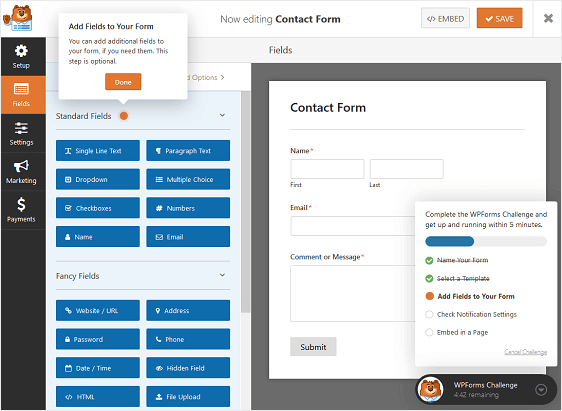Click the '4:42 remaining' timer text
The image size is (562, 411).
coord(476,395)
